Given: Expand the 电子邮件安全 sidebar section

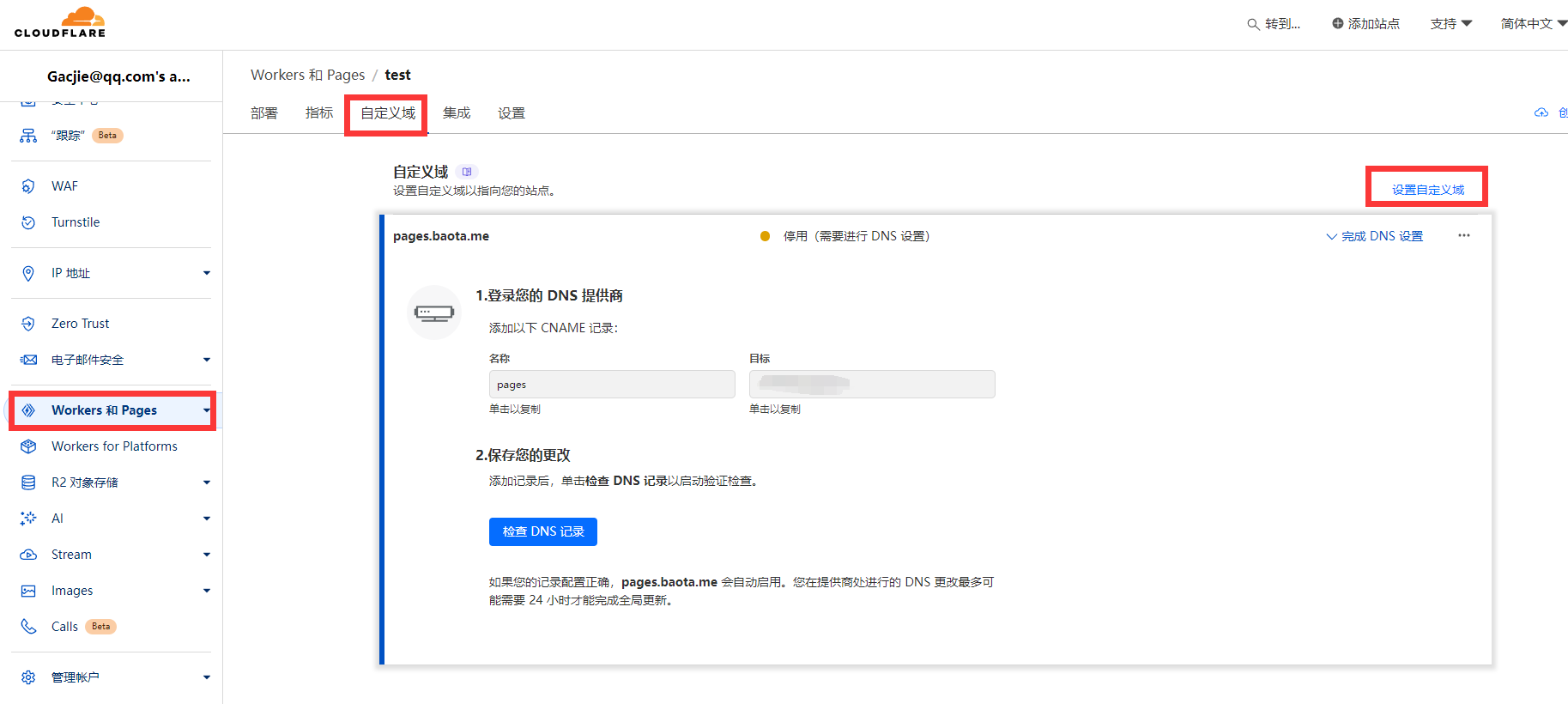Looking at the screenshot, I should click(207, 360).
